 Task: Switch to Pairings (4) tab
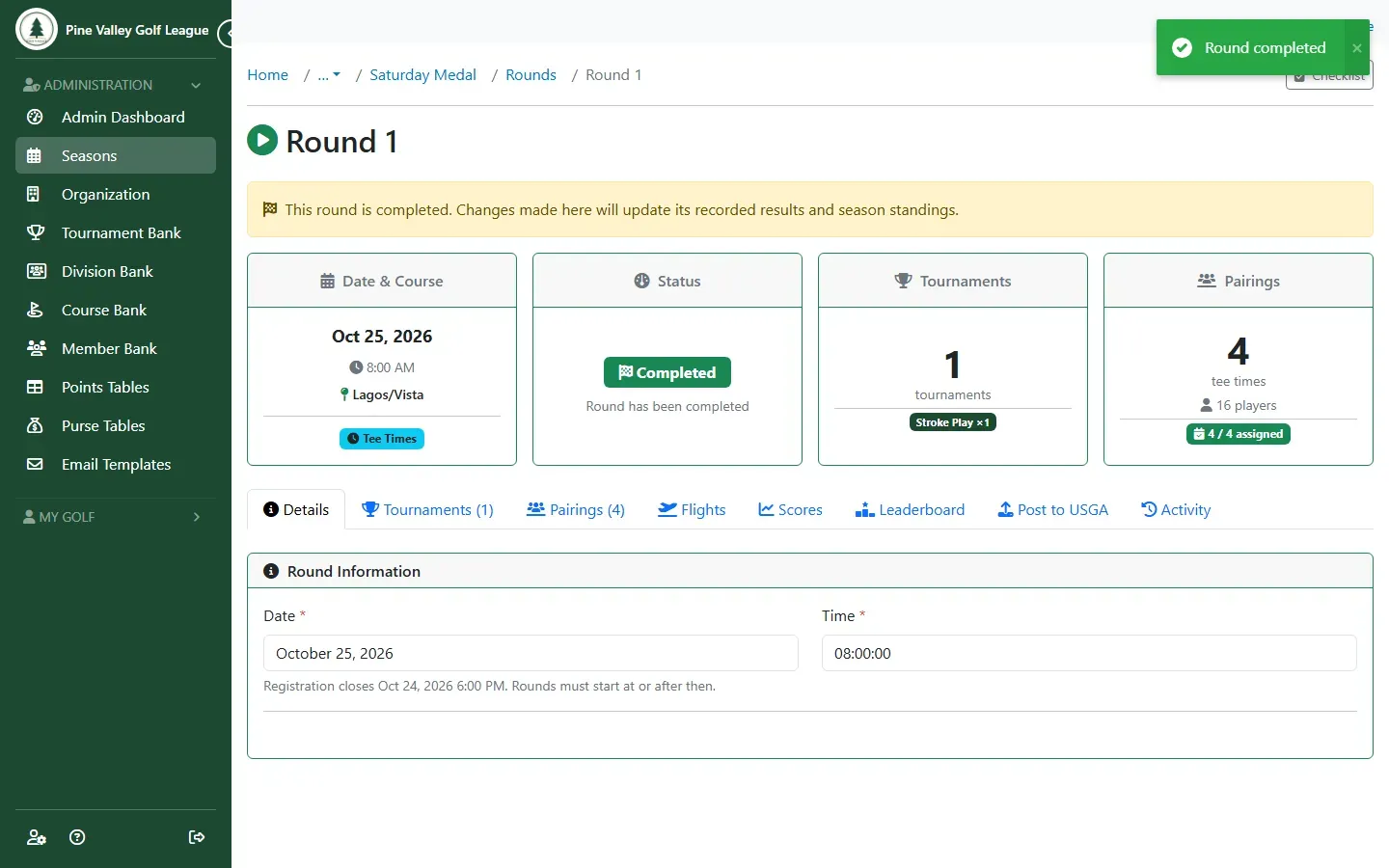[x=576, y=509]
